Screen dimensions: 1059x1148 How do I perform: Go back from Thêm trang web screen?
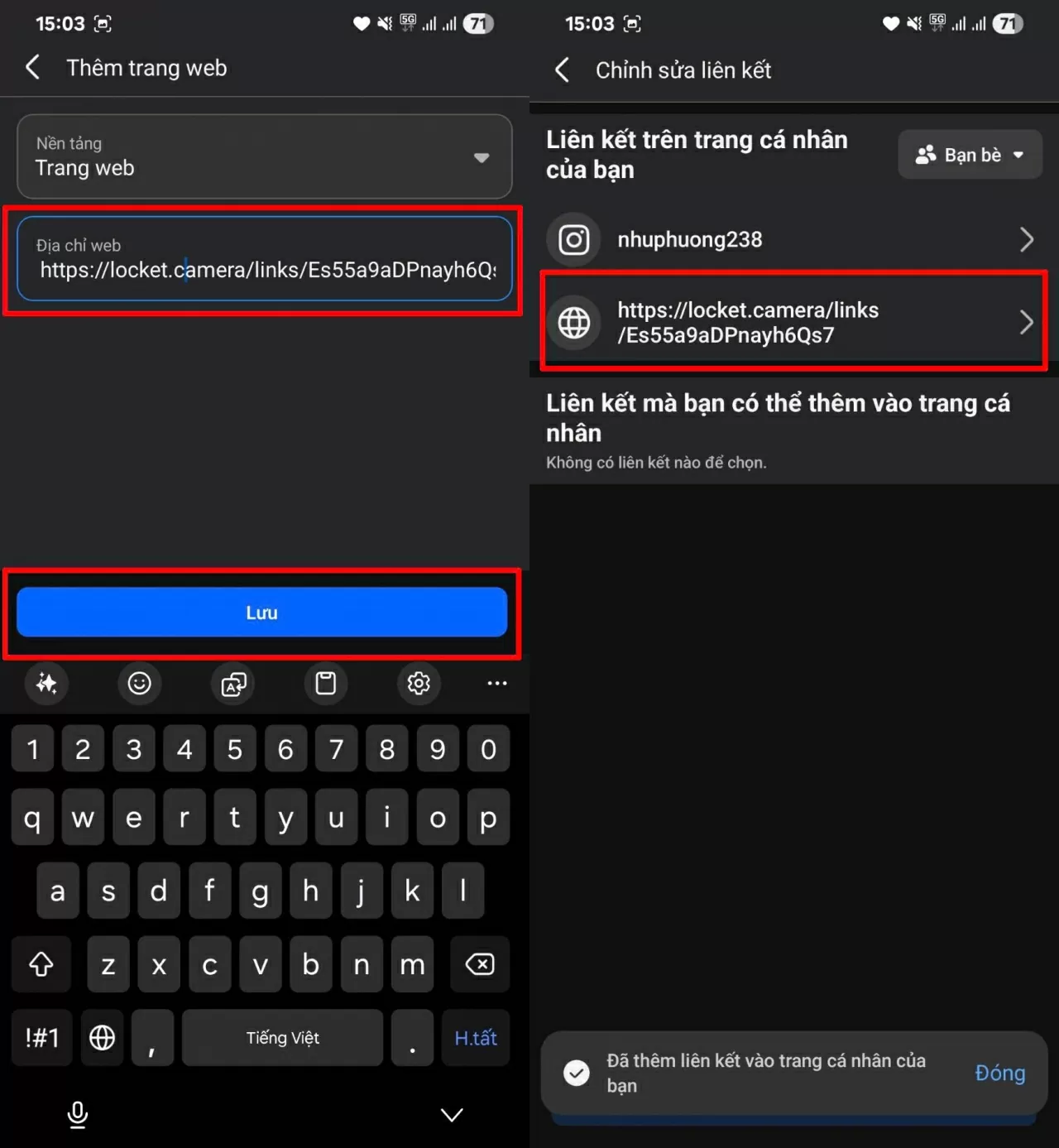(33, 67)
